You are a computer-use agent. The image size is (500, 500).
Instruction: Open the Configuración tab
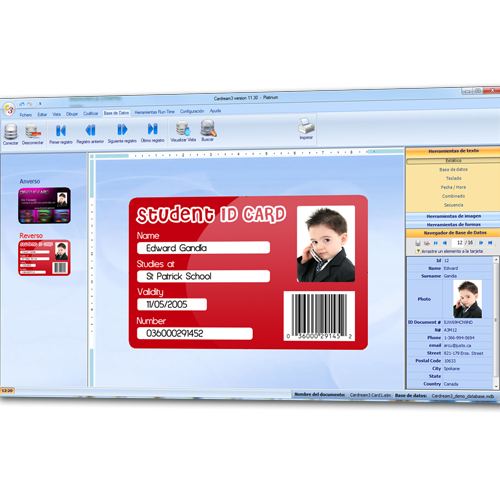[192, 111]
